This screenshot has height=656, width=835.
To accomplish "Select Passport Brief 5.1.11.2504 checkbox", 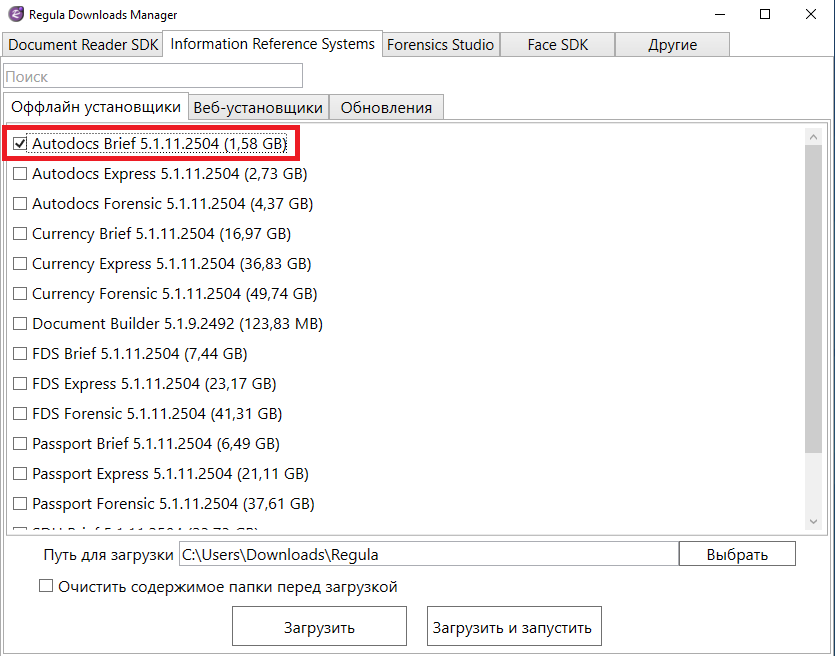I will (x=20, y=444).
